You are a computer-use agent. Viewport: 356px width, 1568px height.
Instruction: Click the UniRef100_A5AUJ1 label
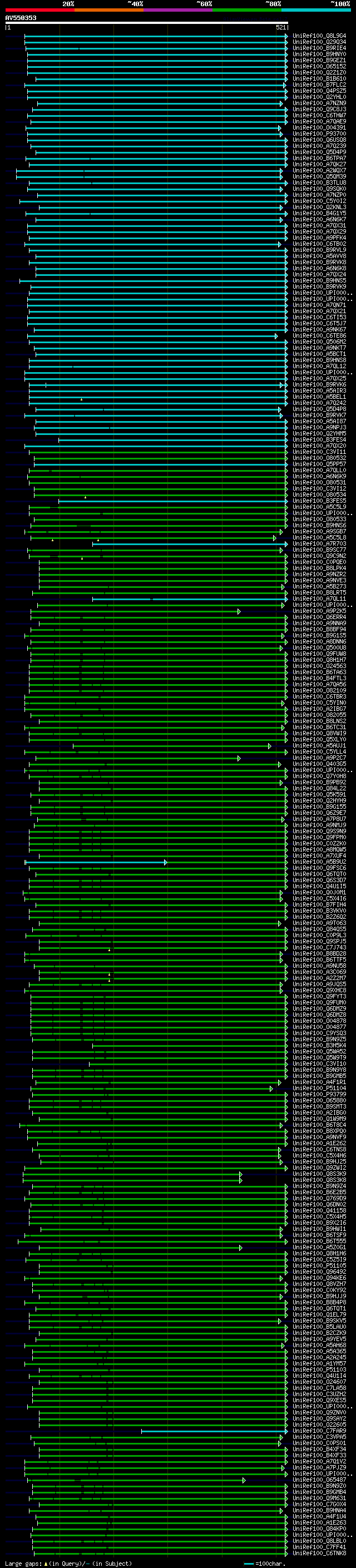319,746
